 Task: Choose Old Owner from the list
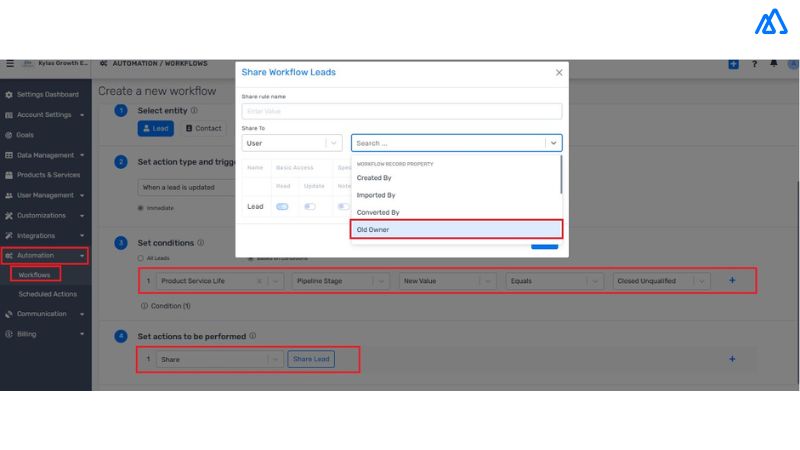click(456, 230)
